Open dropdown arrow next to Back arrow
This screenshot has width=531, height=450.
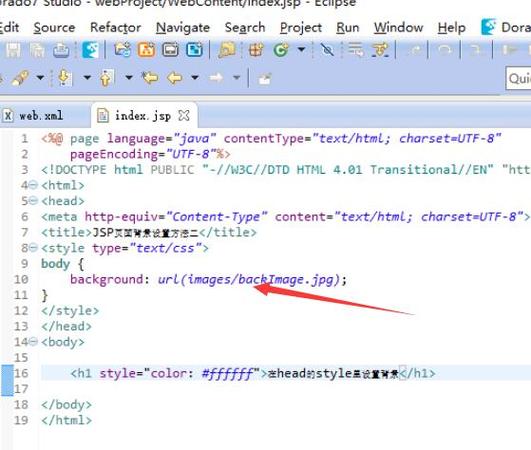(x=195, y=78)
